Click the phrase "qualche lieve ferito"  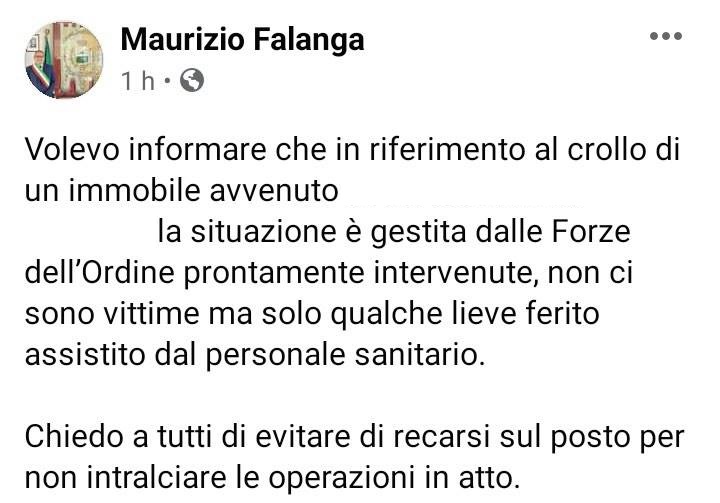point(465,315)
